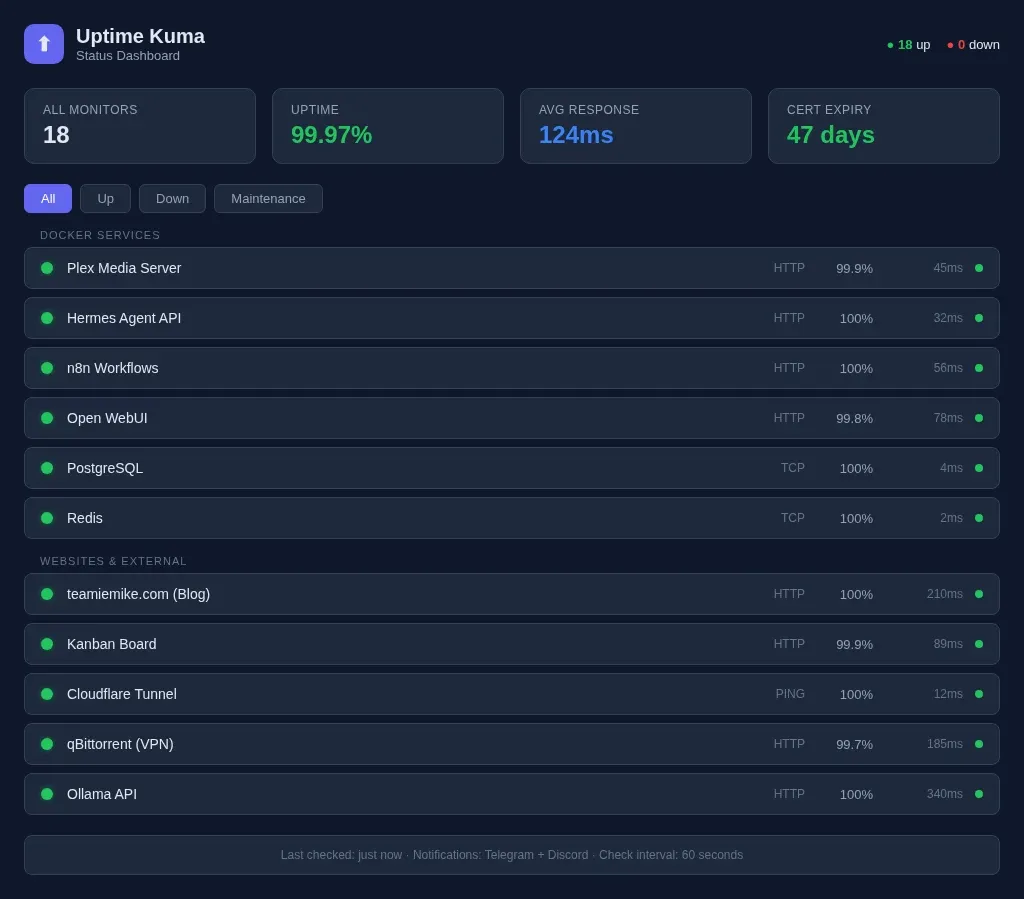
Task: Click the small heartbeat dot beside 89ms
Action: tap(979, 644)
